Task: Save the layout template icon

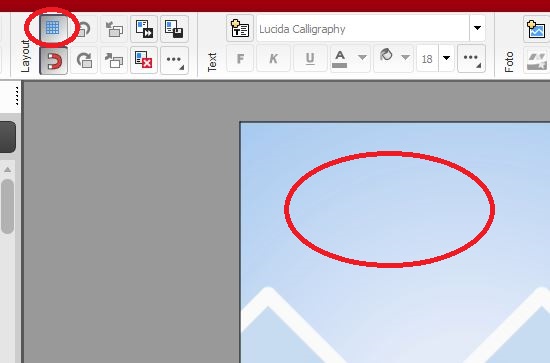Action: point(174,29)
